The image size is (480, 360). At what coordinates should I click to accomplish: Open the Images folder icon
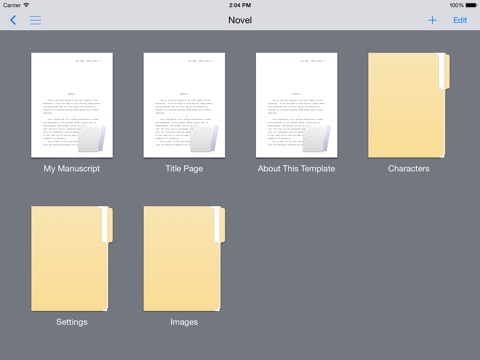click(184, 259)
